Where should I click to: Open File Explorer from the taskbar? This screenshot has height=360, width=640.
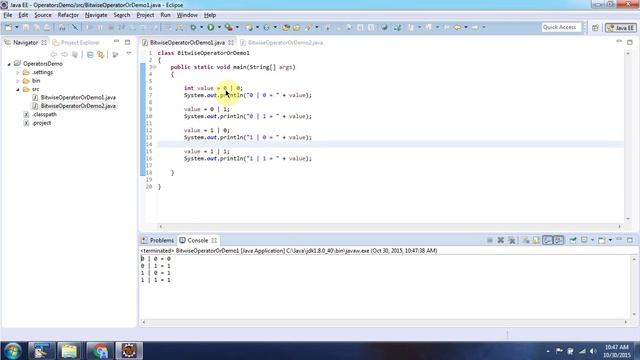69,351
